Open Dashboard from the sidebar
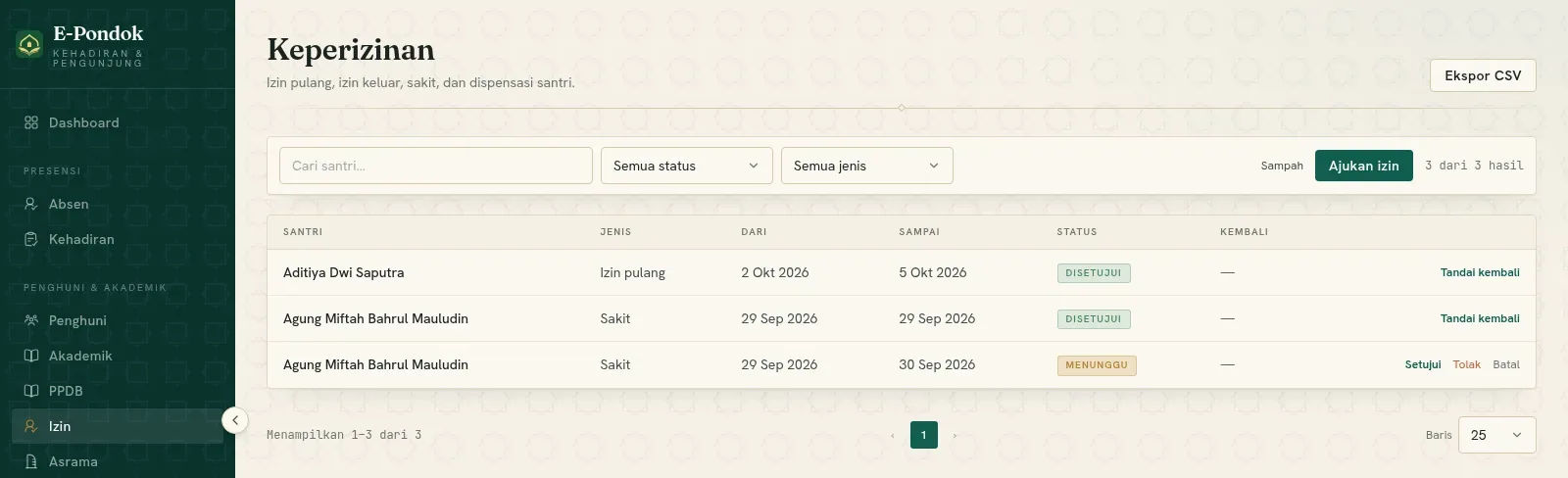The height and width of the screenshot is (478, 1568). pos(118,122)
